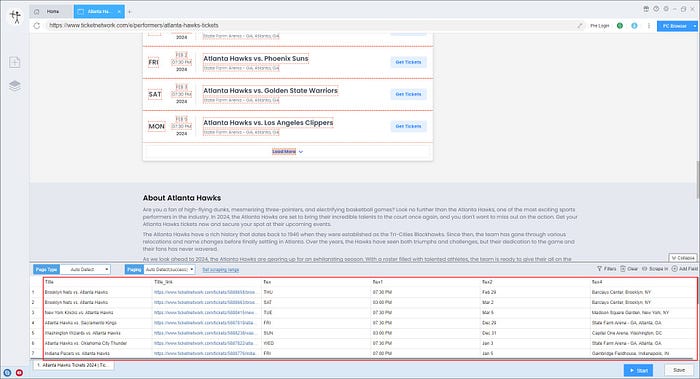Click Pre Login button
The width and height of the screenshot is (700, 379).
pos(600,26)
